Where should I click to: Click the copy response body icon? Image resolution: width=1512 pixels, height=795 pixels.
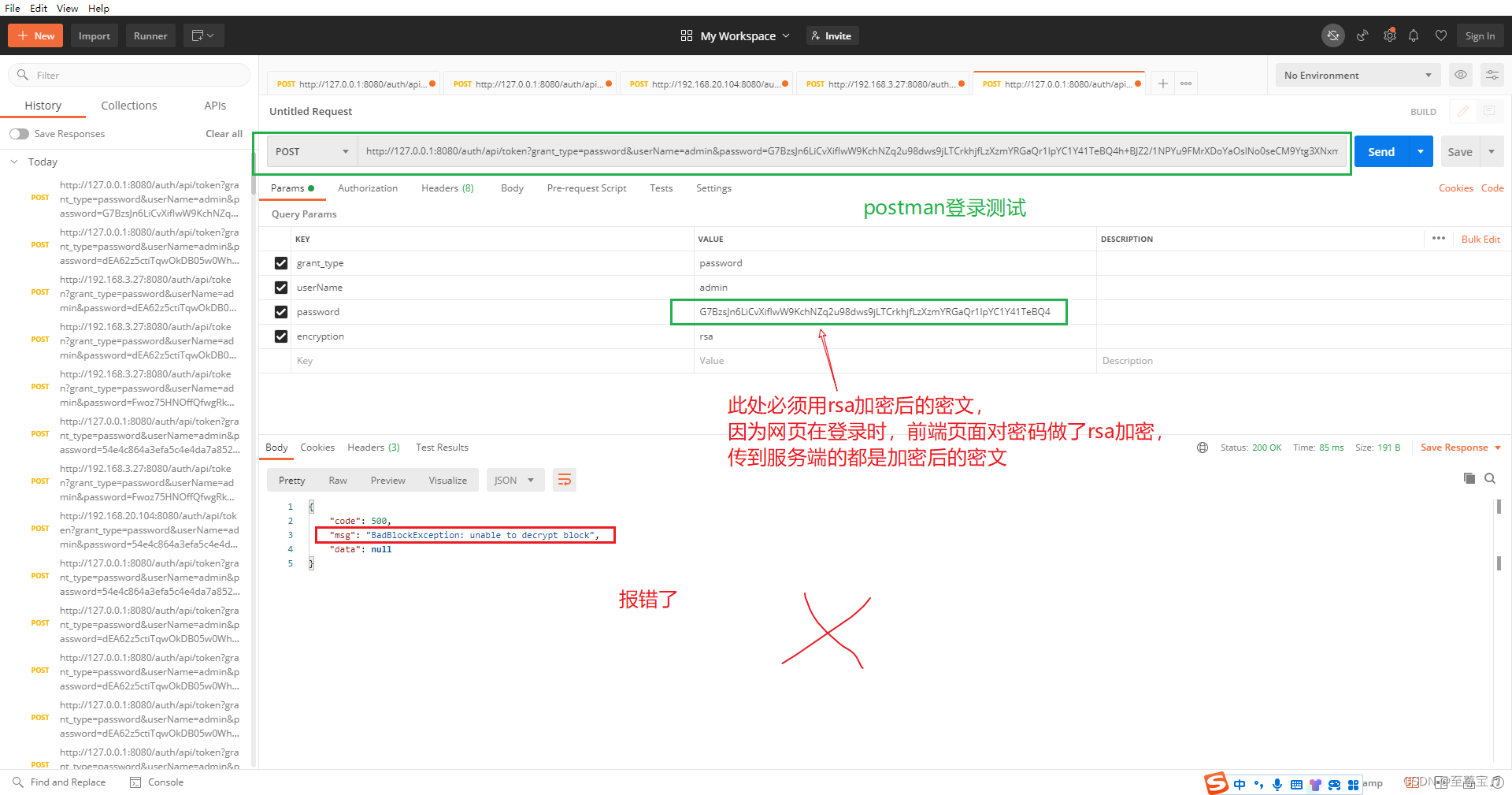pos(1468,478)
